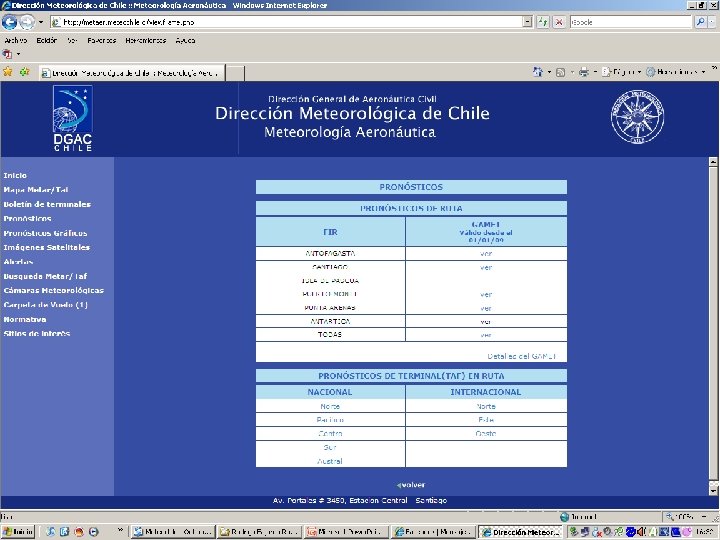Open the Home icon dropdown arrow
Screen dimensions: 720x540
coord(549,72)
